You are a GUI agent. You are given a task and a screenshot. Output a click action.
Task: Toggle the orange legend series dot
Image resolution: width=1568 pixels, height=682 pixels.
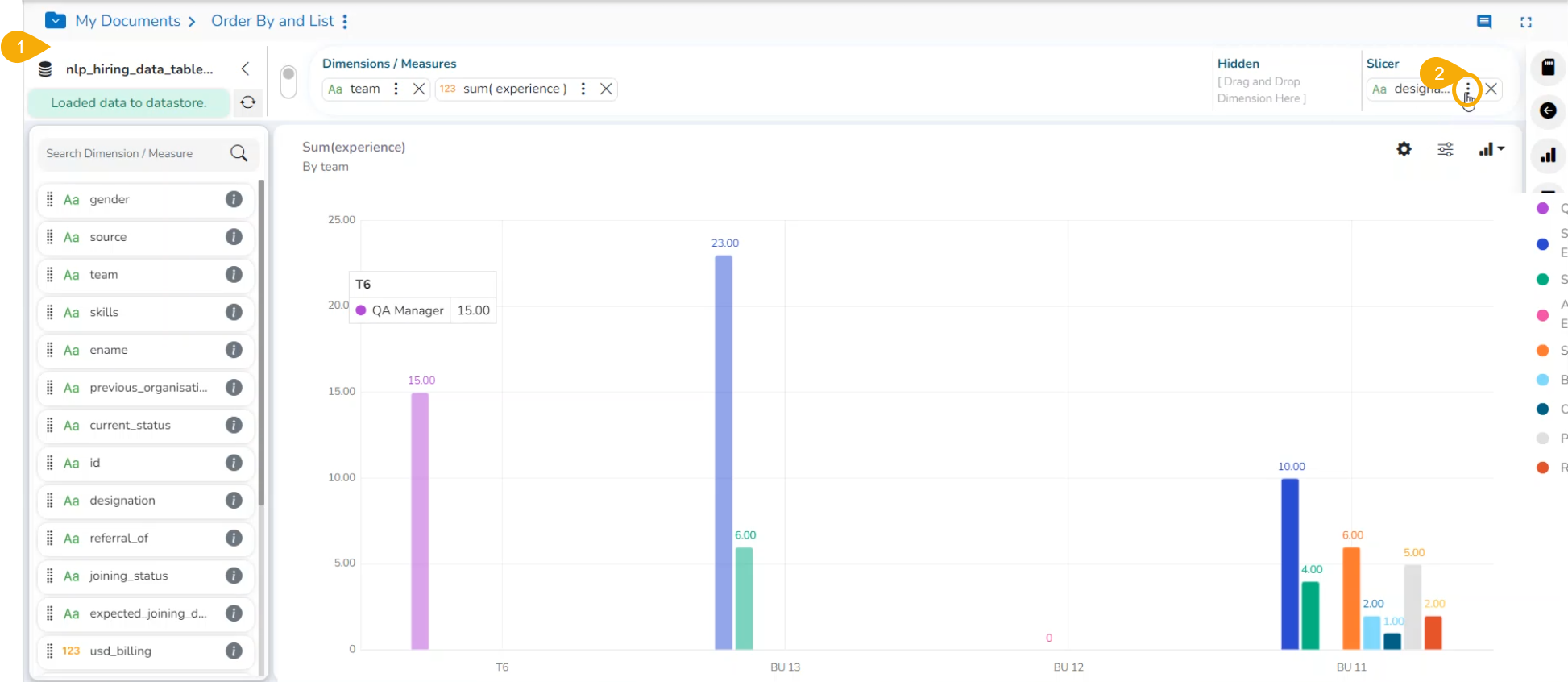click(x=1542, y=351)
